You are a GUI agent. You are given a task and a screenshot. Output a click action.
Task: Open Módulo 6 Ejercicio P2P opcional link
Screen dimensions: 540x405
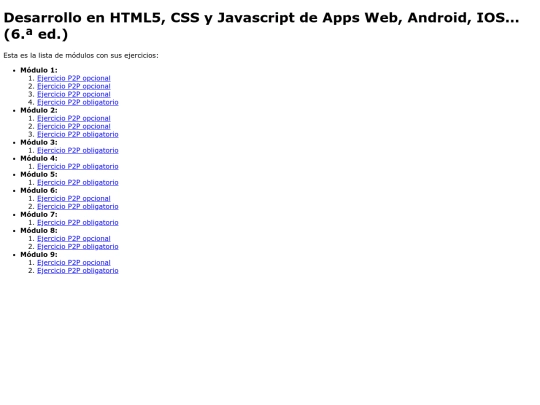(x=74, y=198)
